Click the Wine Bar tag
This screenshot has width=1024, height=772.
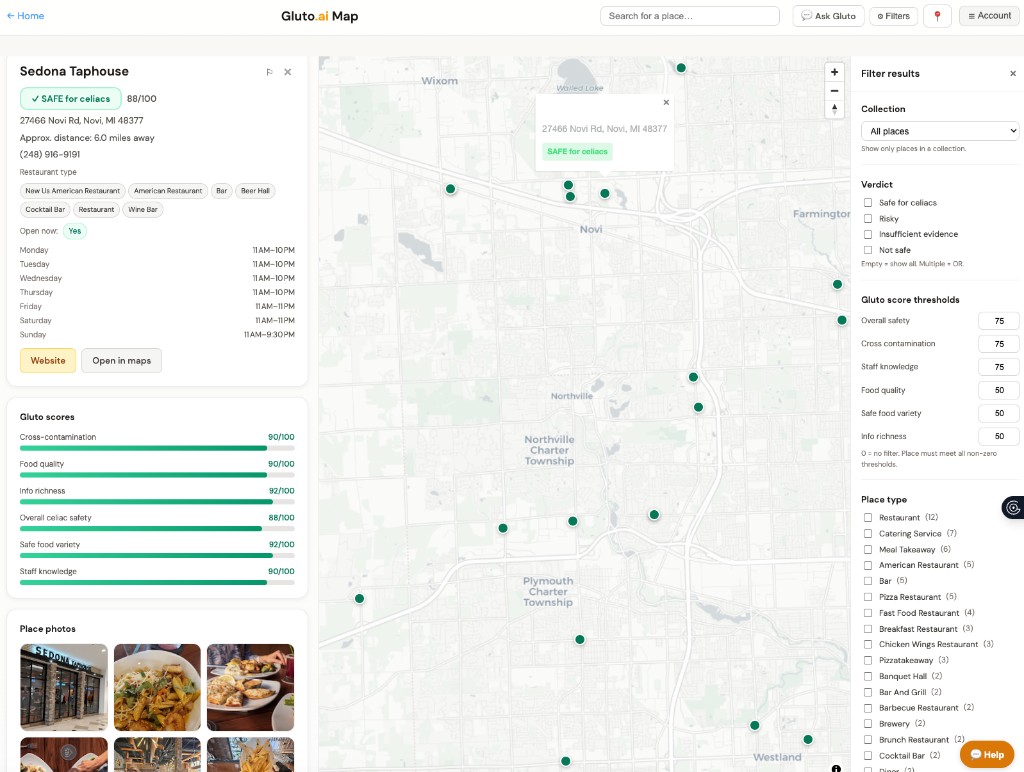pyautogui.click(x=143, y=210)
